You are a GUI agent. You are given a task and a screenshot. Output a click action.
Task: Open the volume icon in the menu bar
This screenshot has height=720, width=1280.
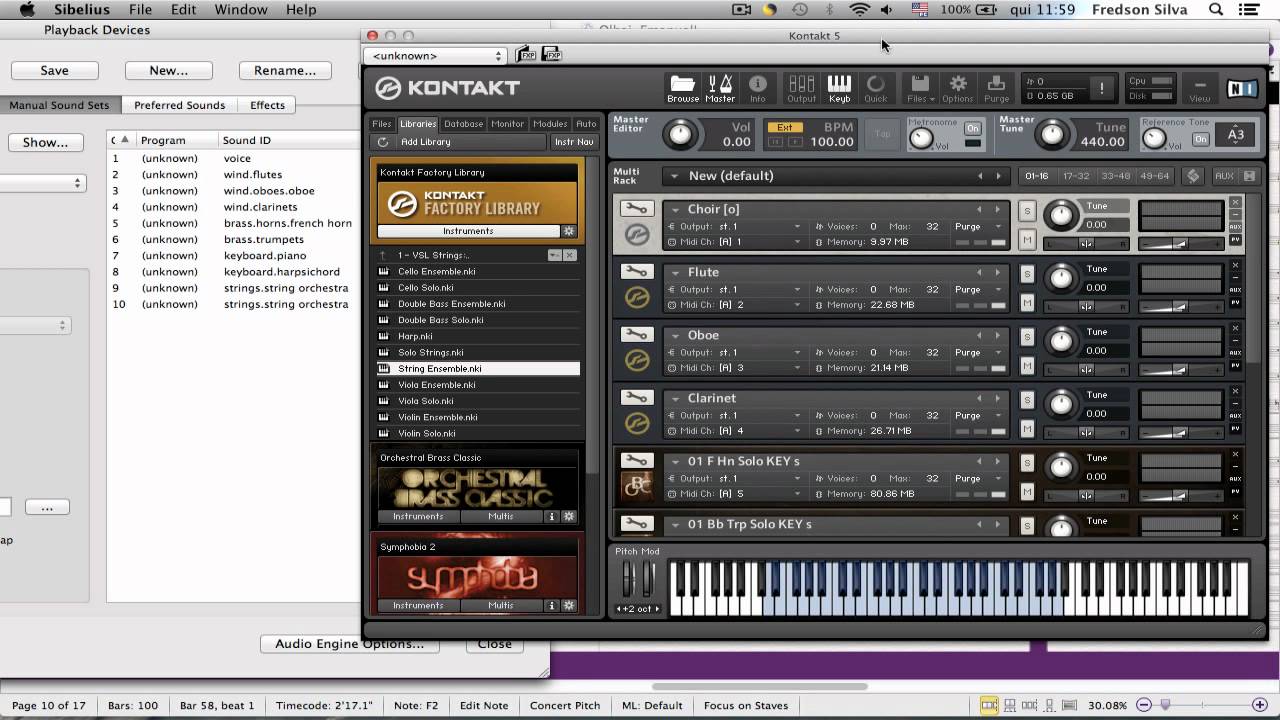click(x=887, y=10)
